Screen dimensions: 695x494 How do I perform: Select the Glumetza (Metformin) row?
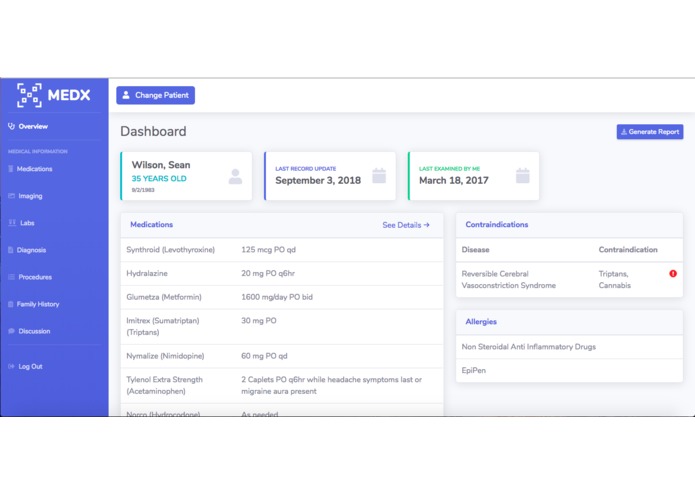pyautogui.click(x=282, y=297)
